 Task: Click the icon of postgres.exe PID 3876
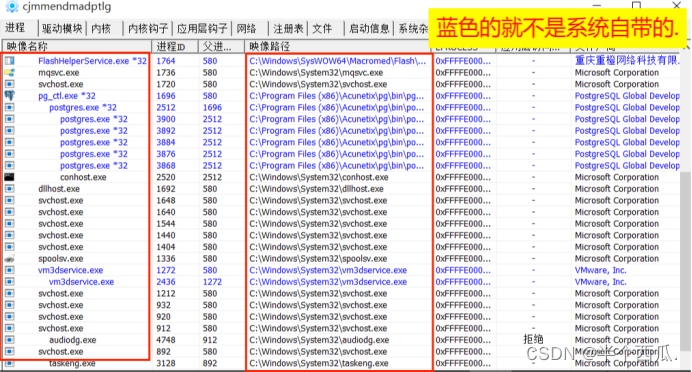9,154
